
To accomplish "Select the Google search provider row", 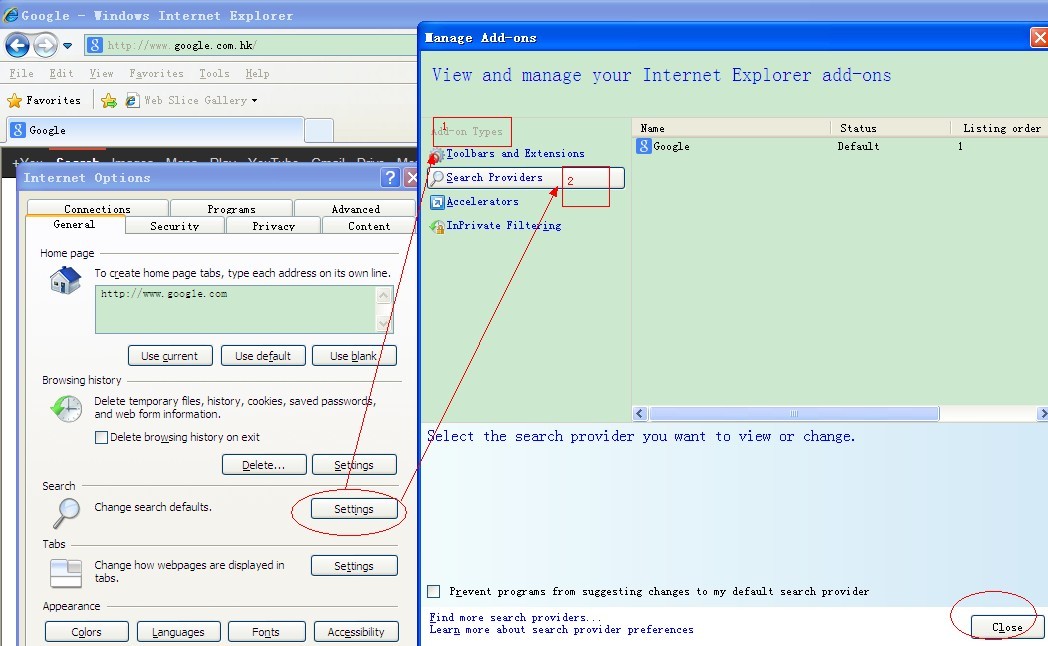I will pos(840,146).
